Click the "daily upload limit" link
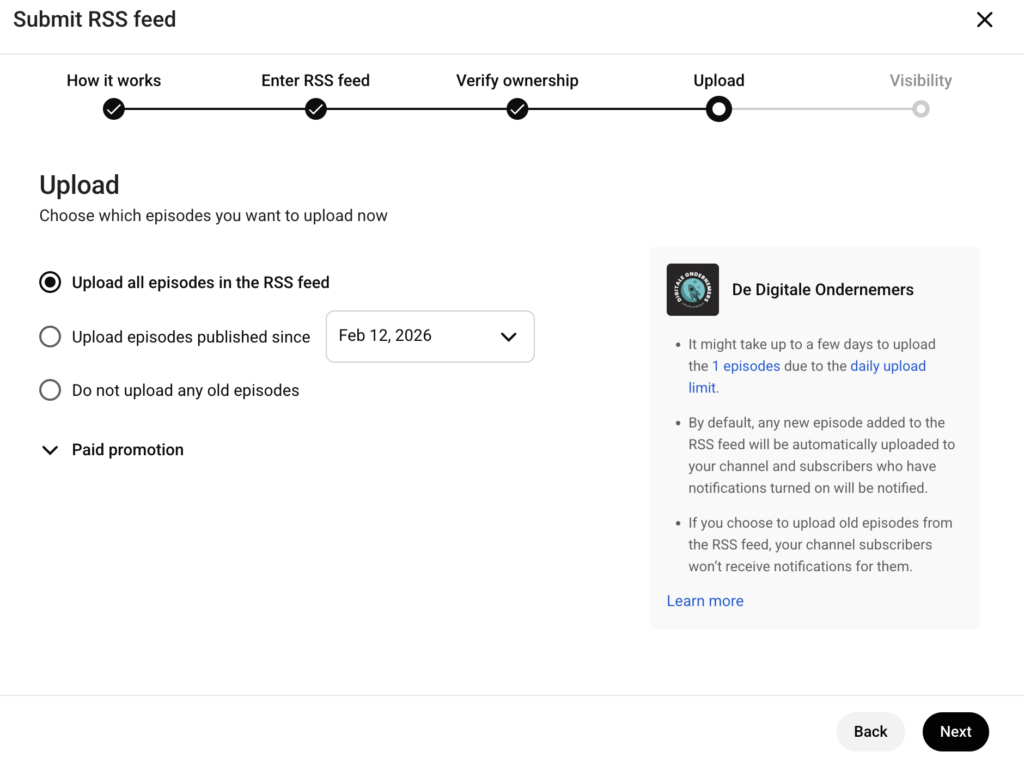The height and width of the screenshot is (758, 1024). pyautogui.click(x=888, y=365)
